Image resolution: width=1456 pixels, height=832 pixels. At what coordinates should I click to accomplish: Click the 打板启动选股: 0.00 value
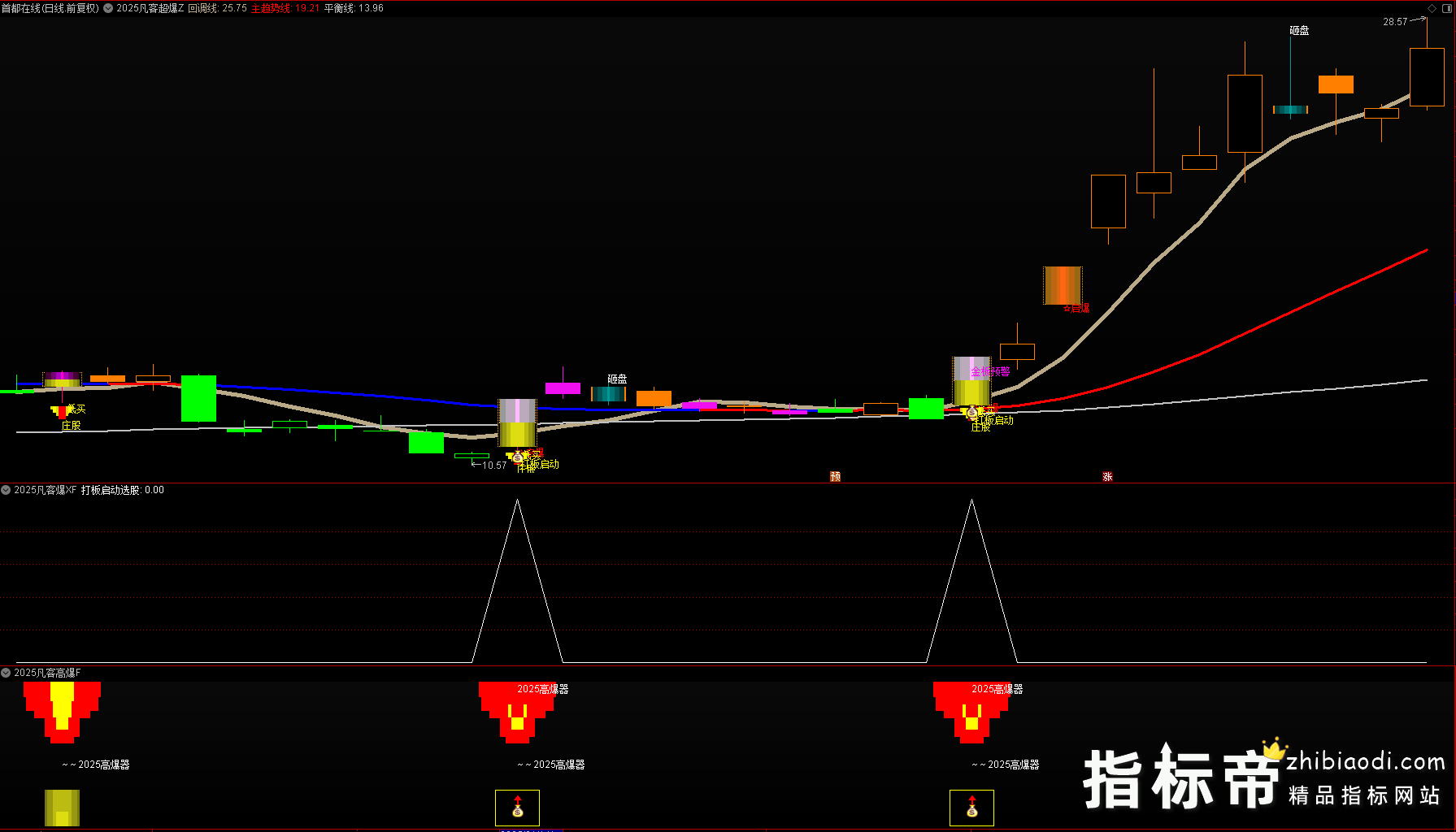[x=123, y=490]
